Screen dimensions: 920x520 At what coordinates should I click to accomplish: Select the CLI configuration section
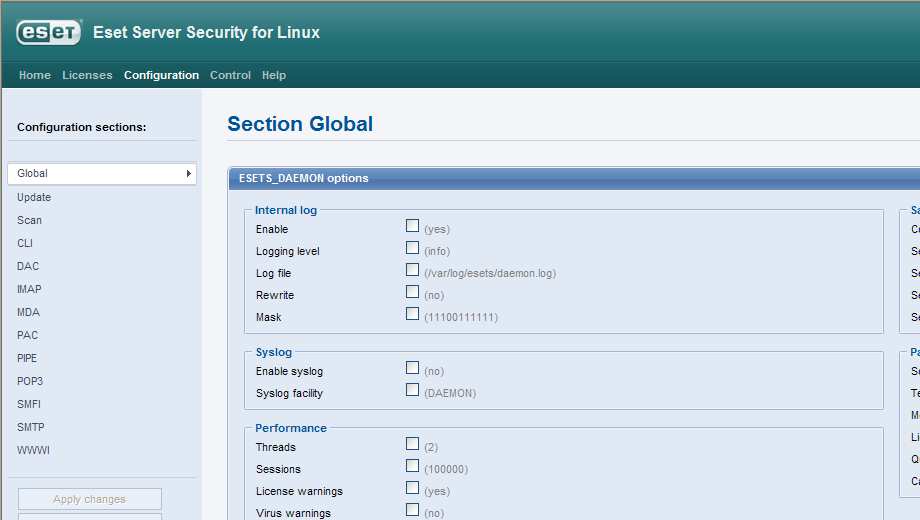[x=25, y=243]
